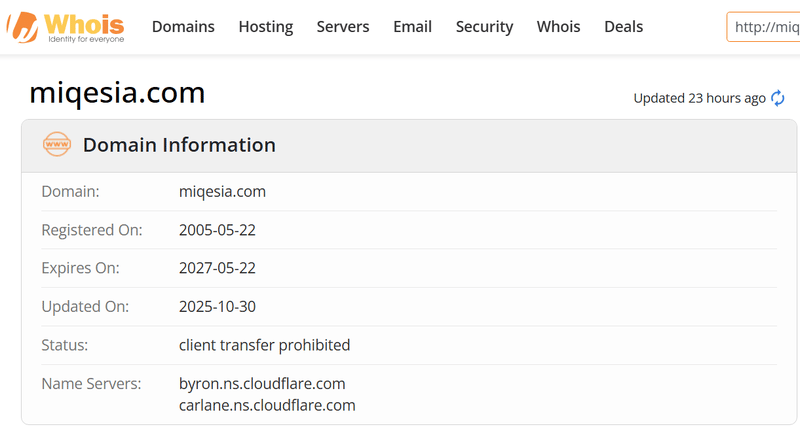The width and height of the screenshot is (800, 427).
Task: Click the registered date '2005-05-22'
Action: click(217, 230)
